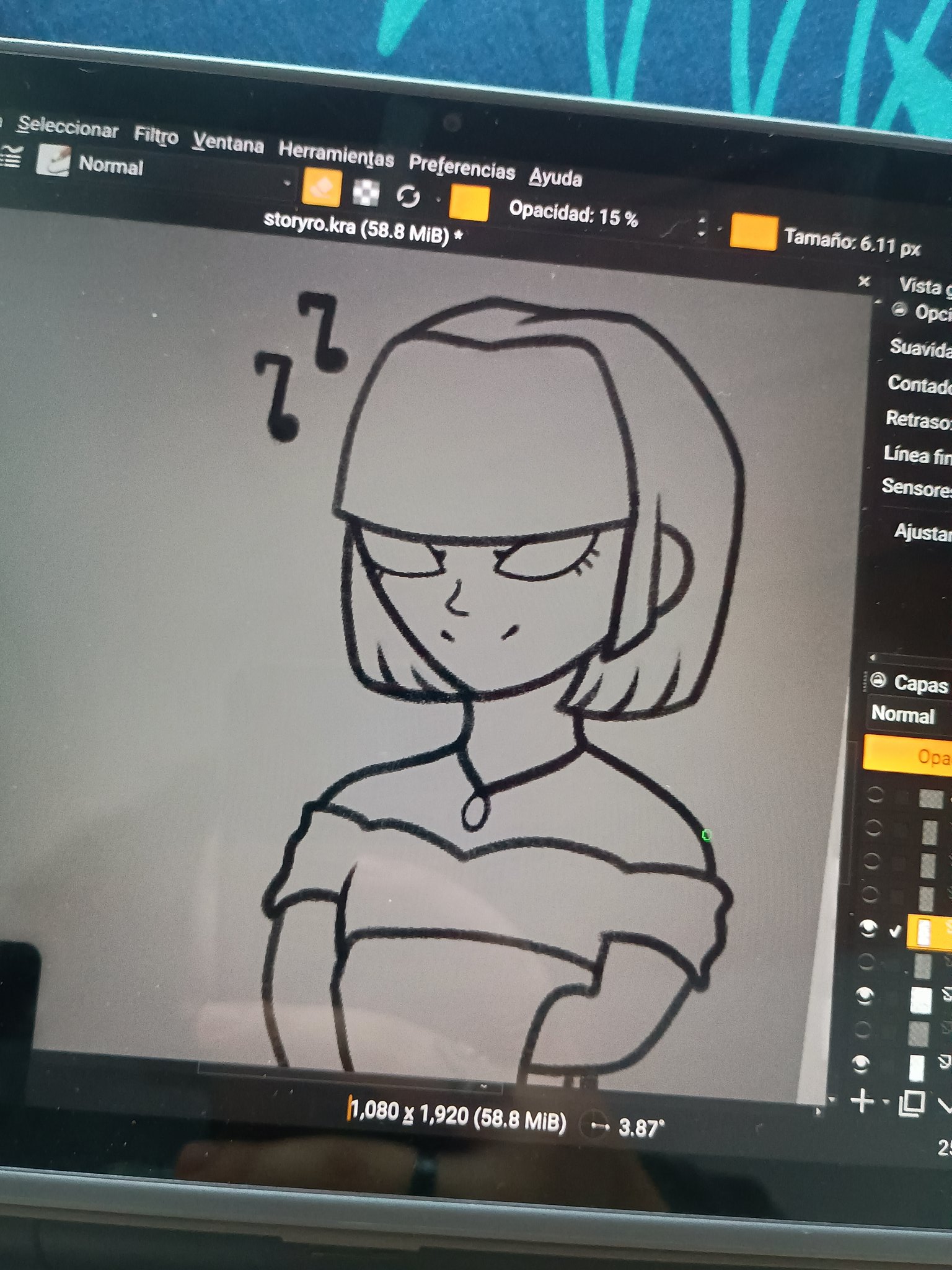
Task: Close the storyro.kra document with X
Action: [x=864, y=282]
